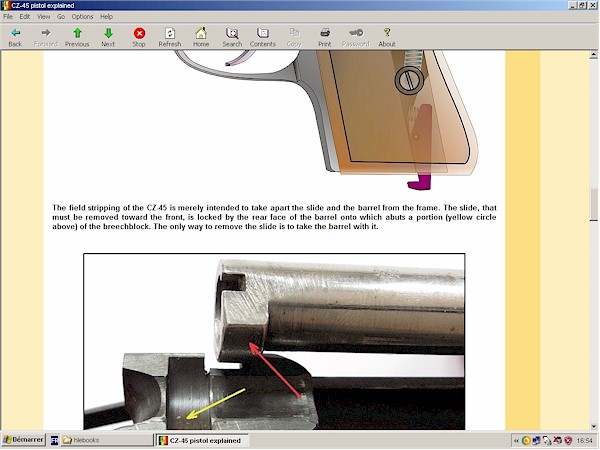Open the Edit menu
600x450 pixels.
pos(25,16)
